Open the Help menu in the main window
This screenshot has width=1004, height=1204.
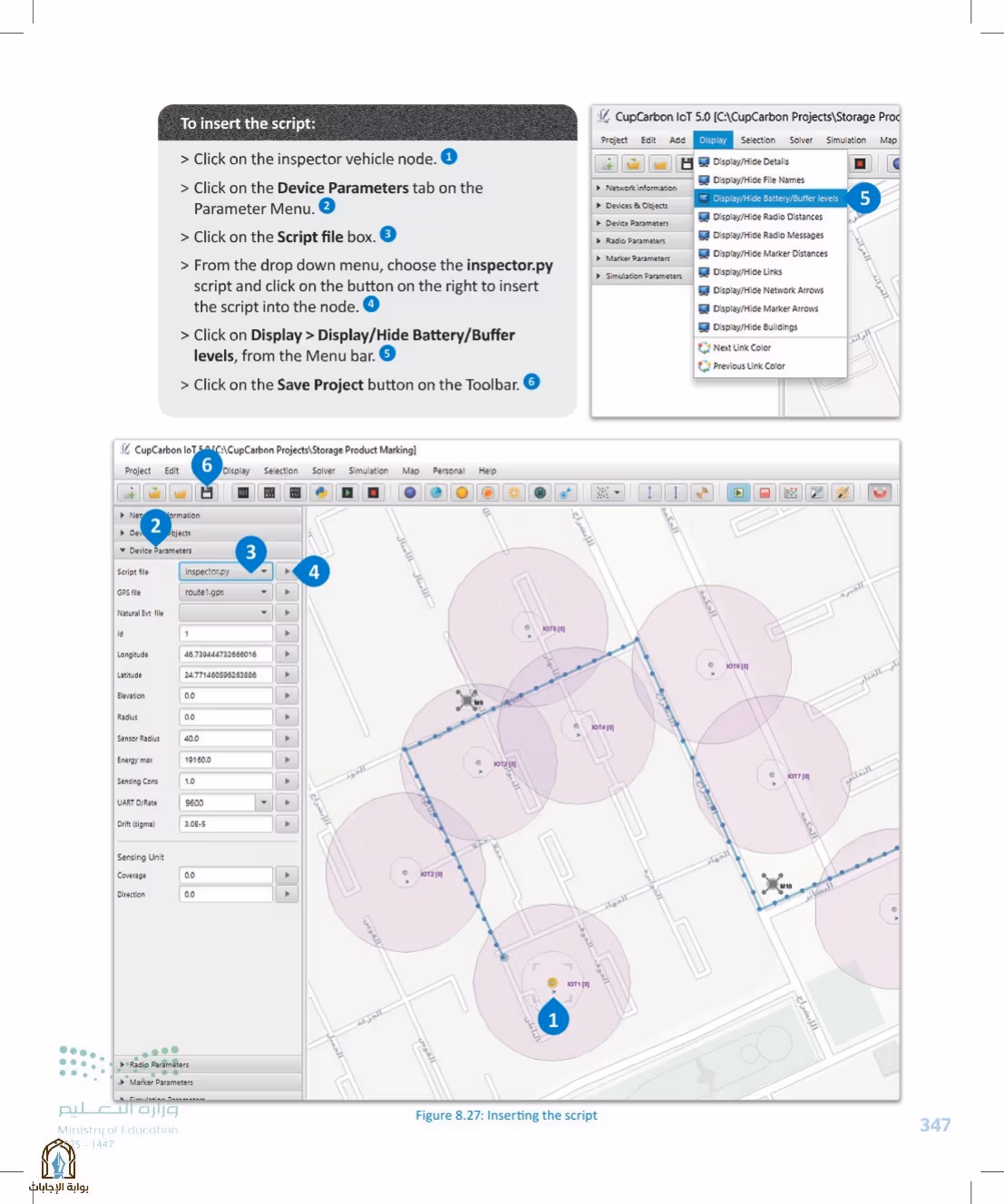coord(487,471)
